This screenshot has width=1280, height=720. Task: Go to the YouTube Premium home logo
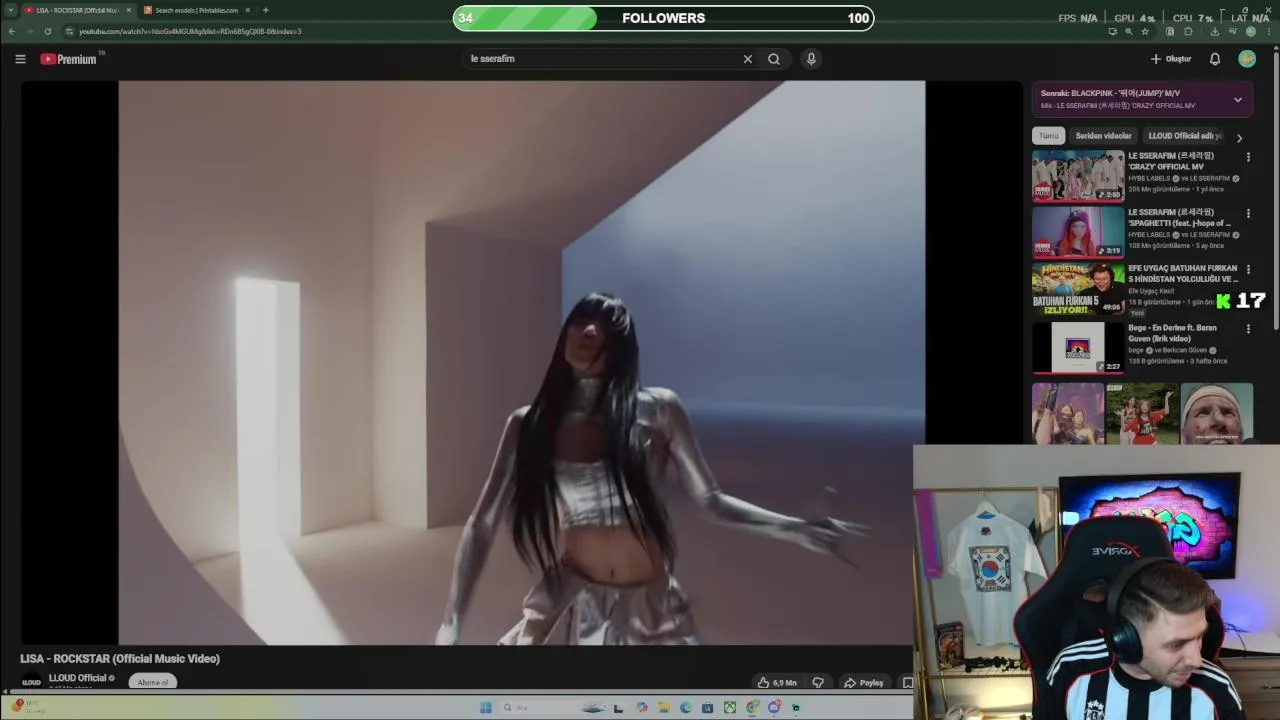point(68,59)
